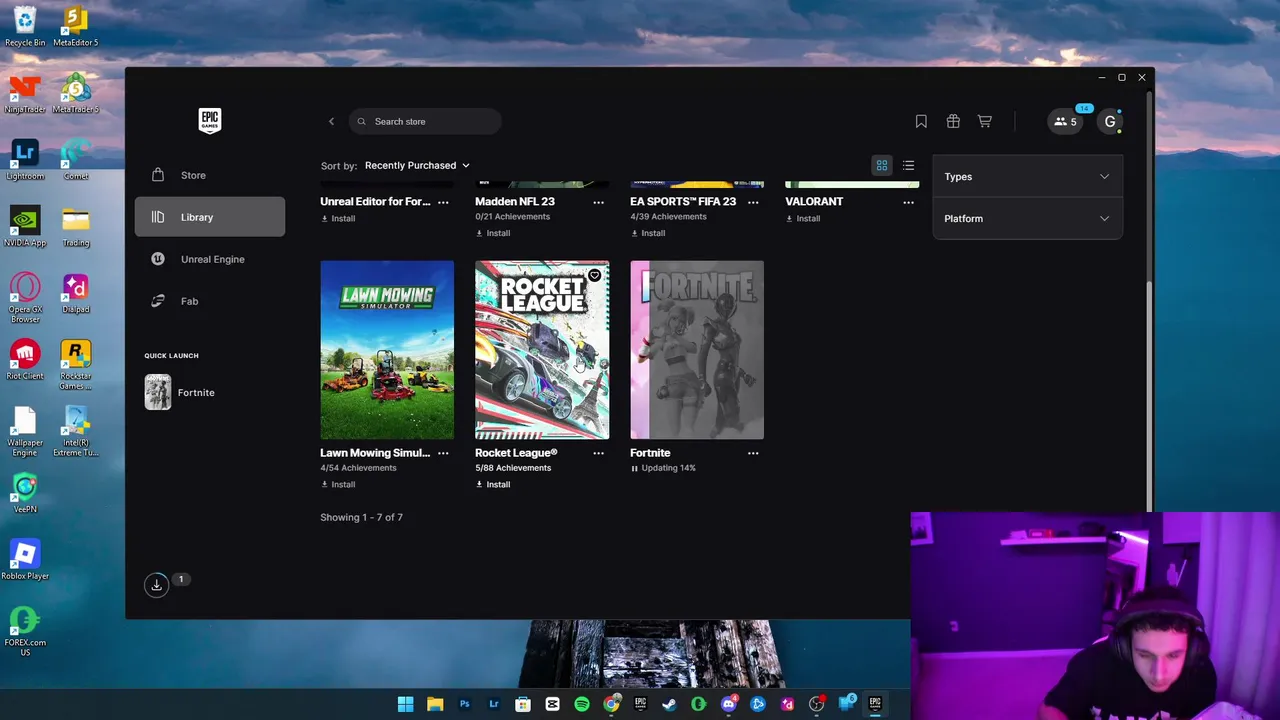Viewport: 1280px width, 720px height.
Task: Open options menu for Lawn Mowing Simulator
Action: point(443,453)
